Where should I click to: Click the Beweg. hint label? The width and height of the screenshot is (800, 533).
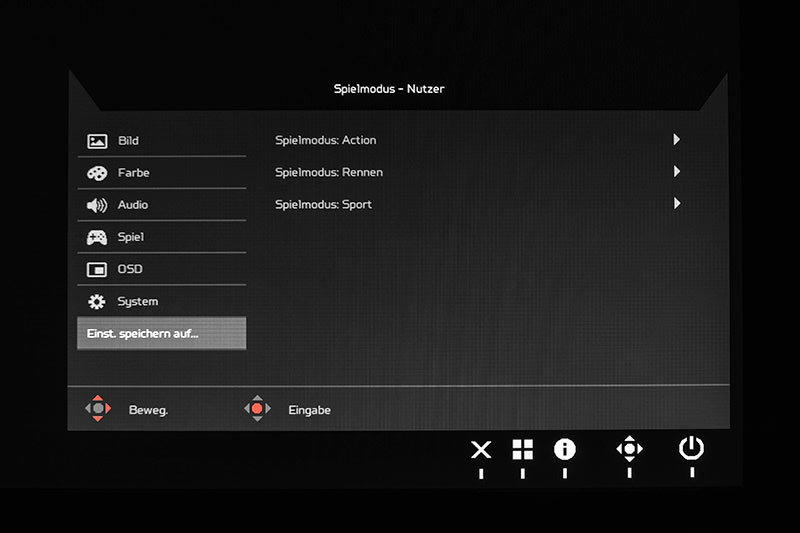pos(148,410)
